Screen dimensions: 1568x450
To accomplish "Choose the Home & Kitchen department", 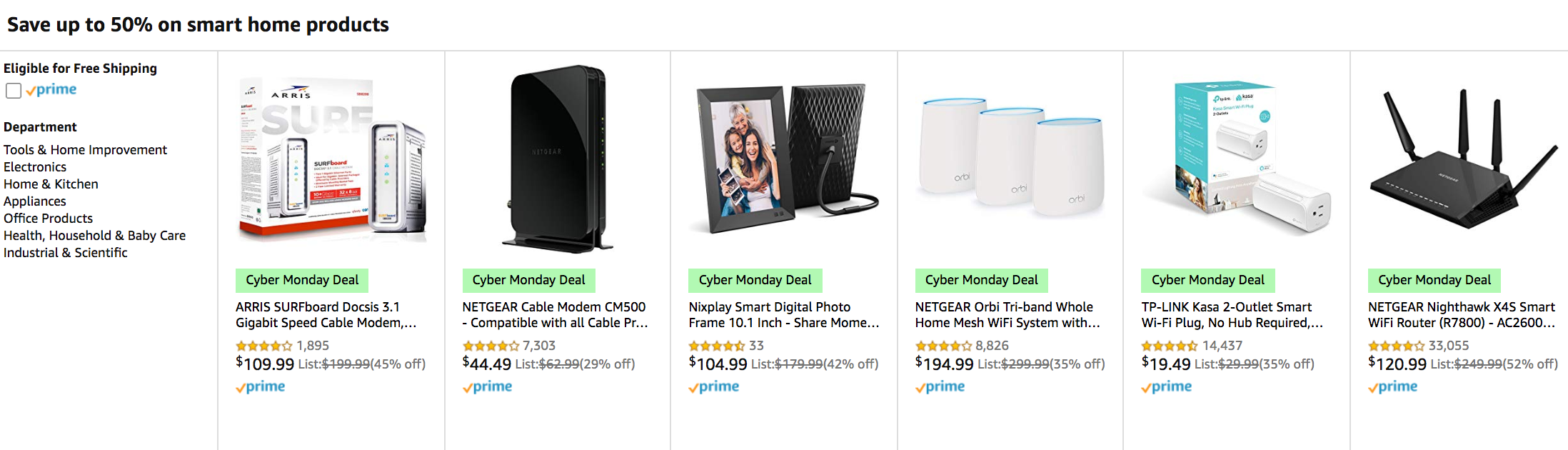I will (x=51, y=184).
